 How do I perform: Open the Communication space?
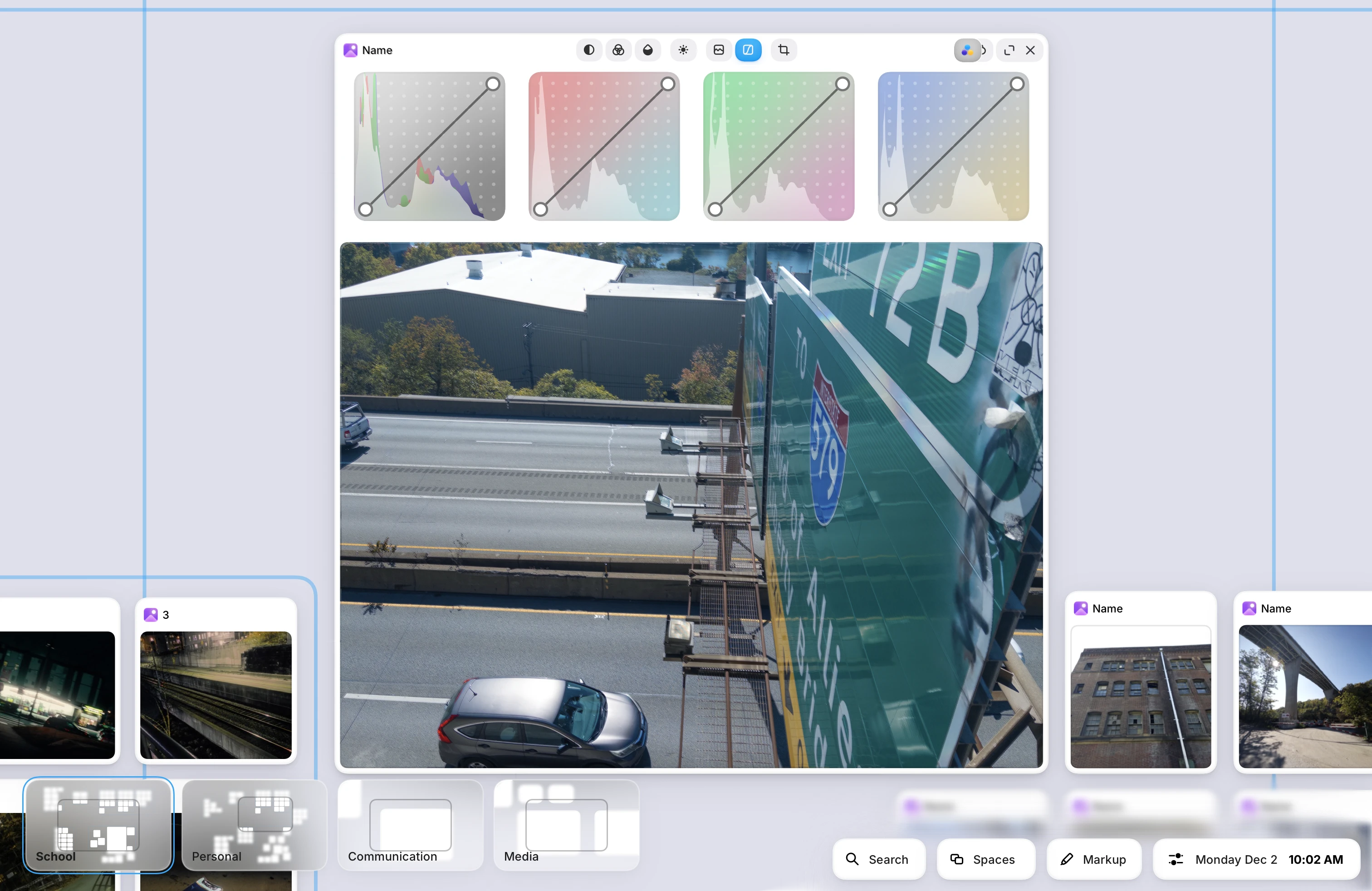tap(410, 824)
